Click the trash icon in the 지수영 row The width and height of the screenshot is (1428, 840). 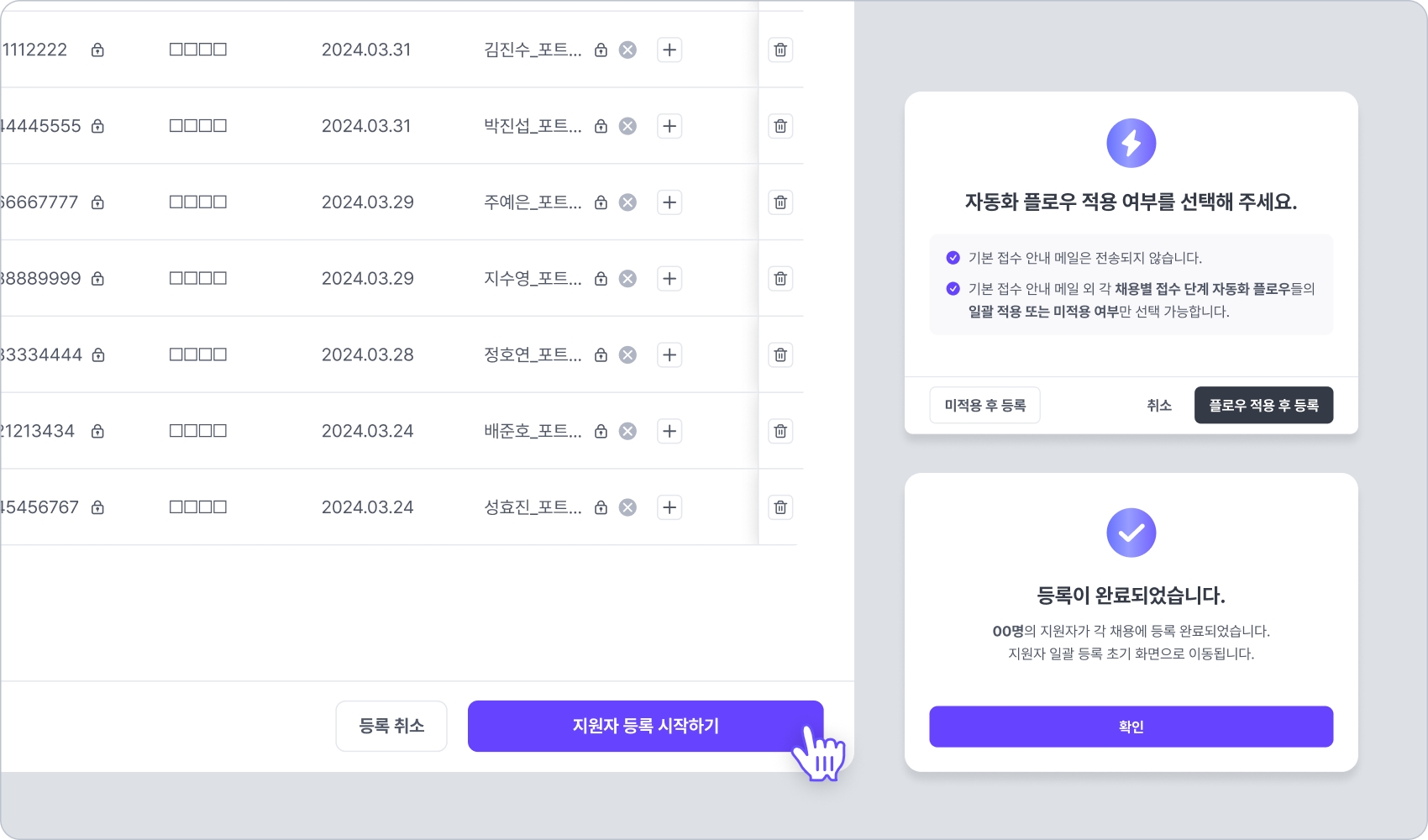[x=780, y=279]
